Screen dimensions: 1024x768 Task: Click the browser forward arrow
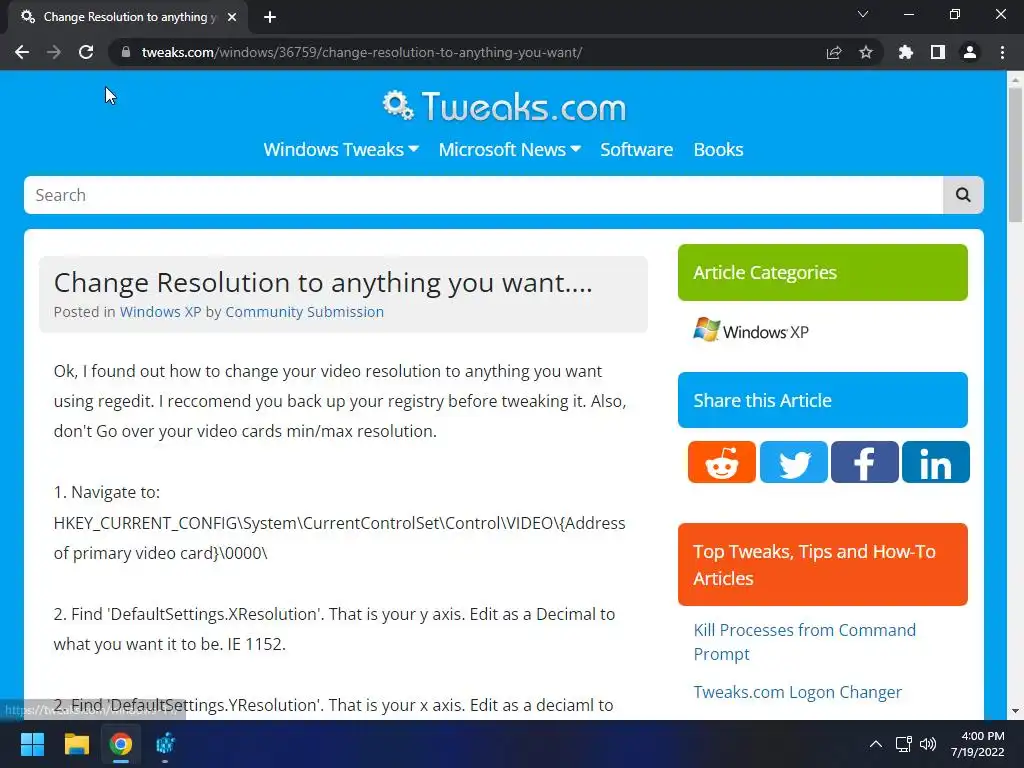(x=54, y=52)
